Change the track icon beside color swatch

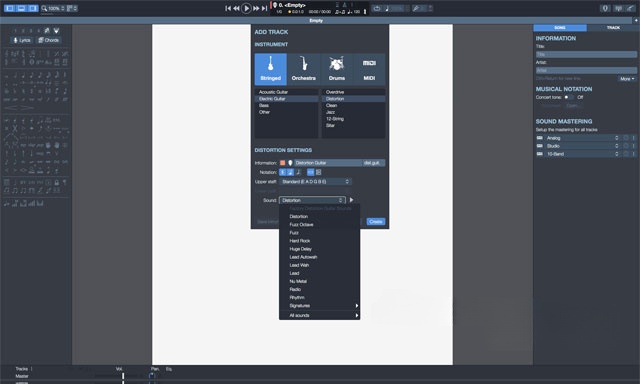pos(290,163)
